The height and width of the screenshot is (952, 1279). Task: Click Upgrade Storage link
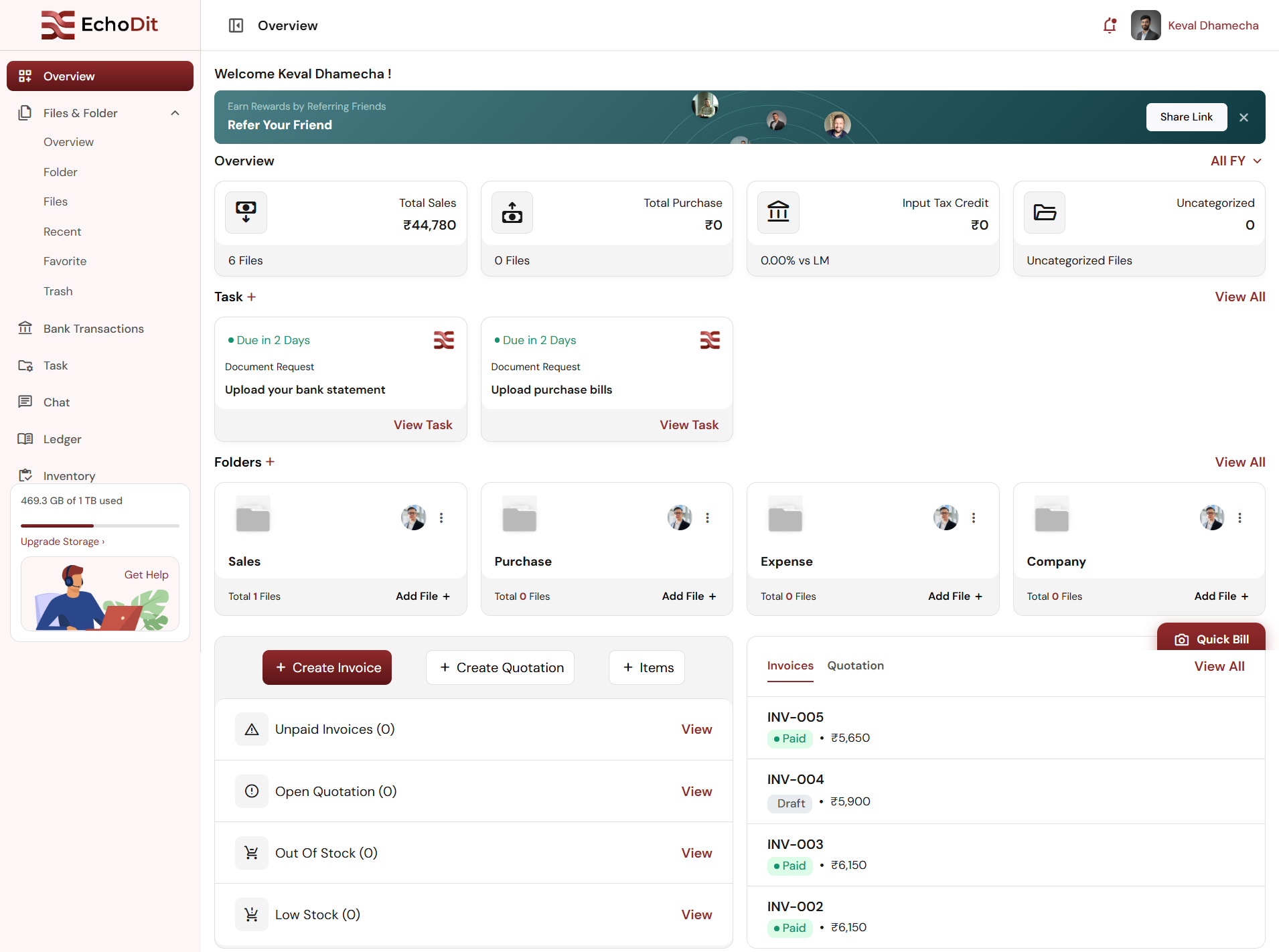[62, 542]
